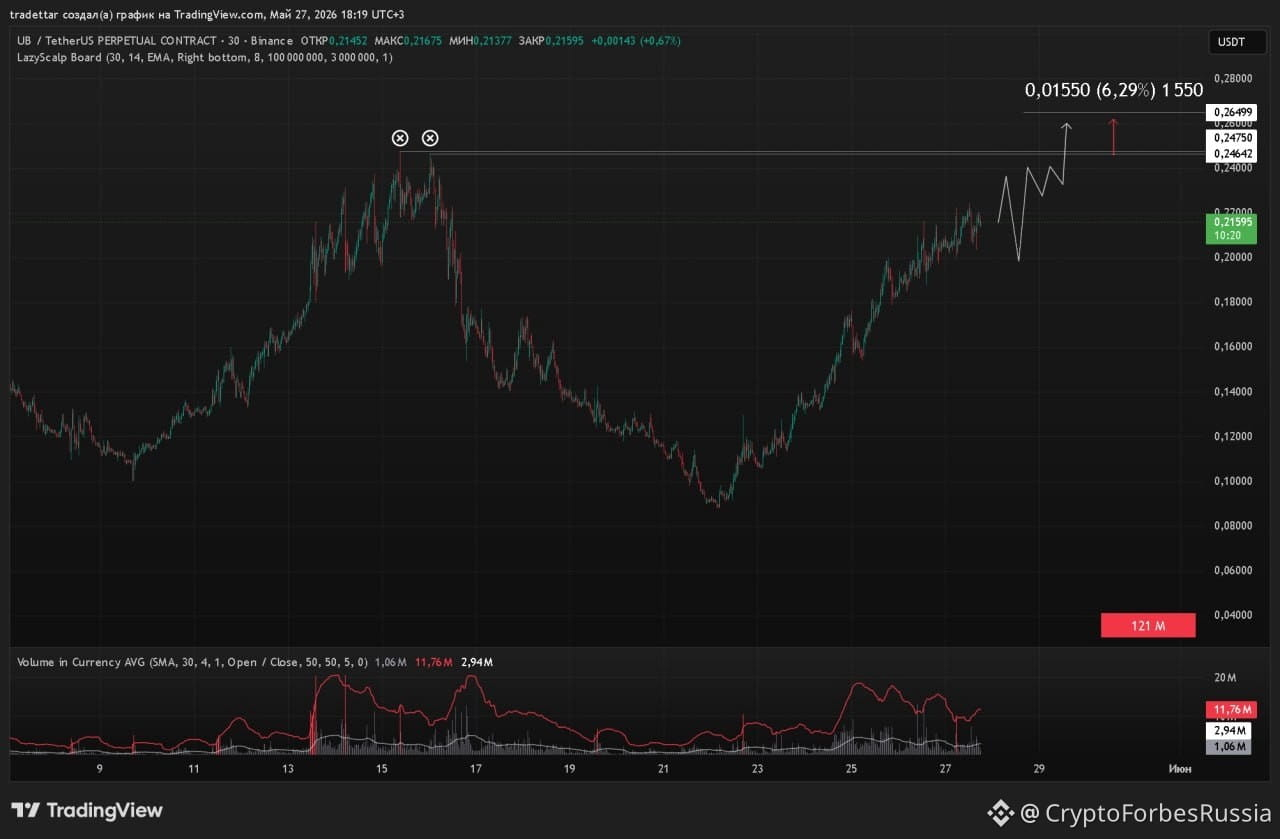The image size is (1280, 839).
Task: Click the date axis label 19
Action: (x=569, y=769)
